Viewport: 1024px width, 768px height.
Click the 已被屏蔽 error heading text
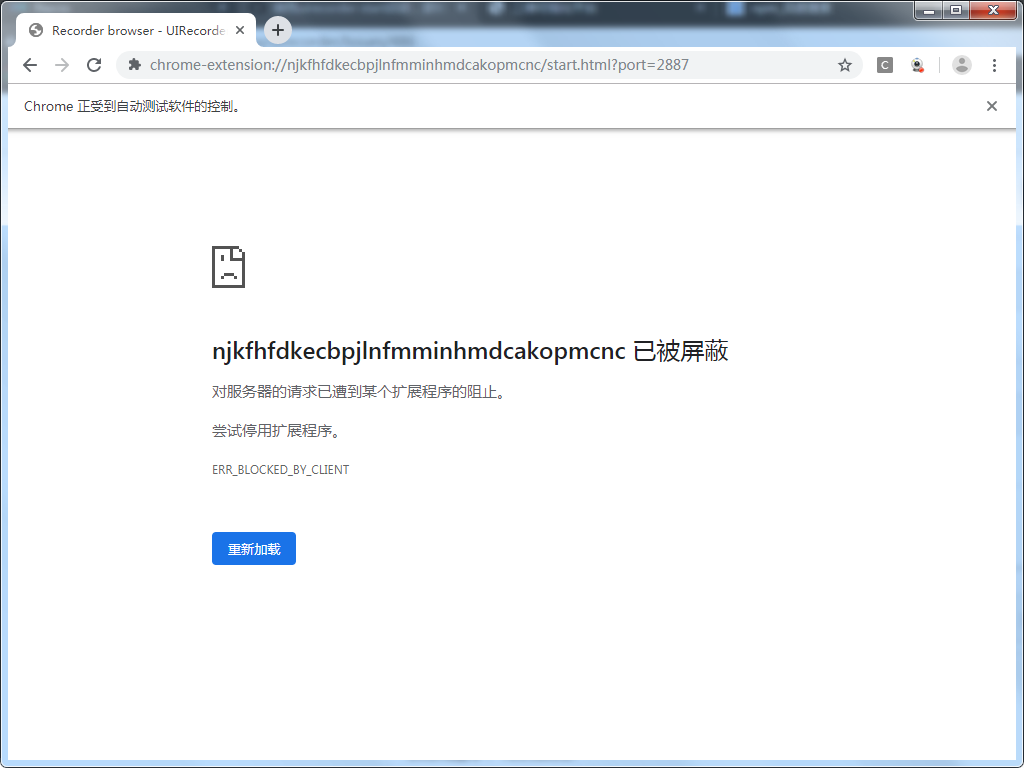pos(682,351)
